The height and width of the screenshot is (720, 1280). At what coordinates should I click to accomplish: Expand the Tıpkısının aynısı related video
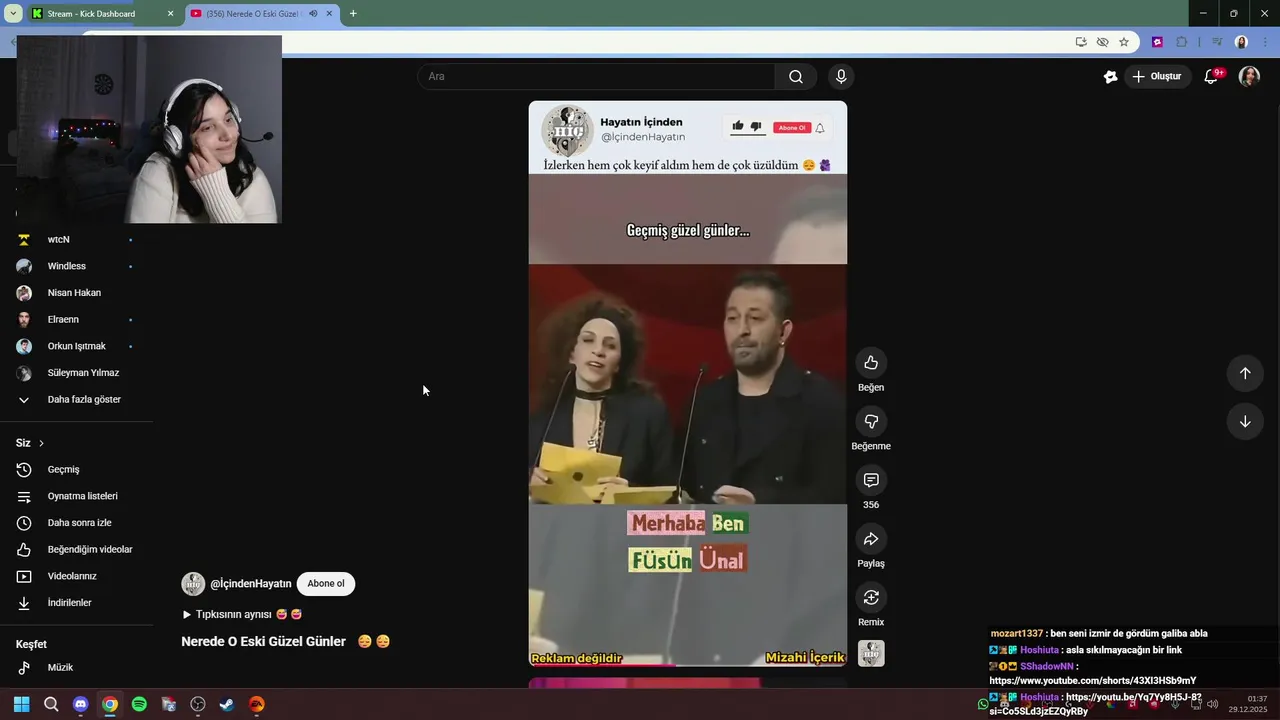241,614
